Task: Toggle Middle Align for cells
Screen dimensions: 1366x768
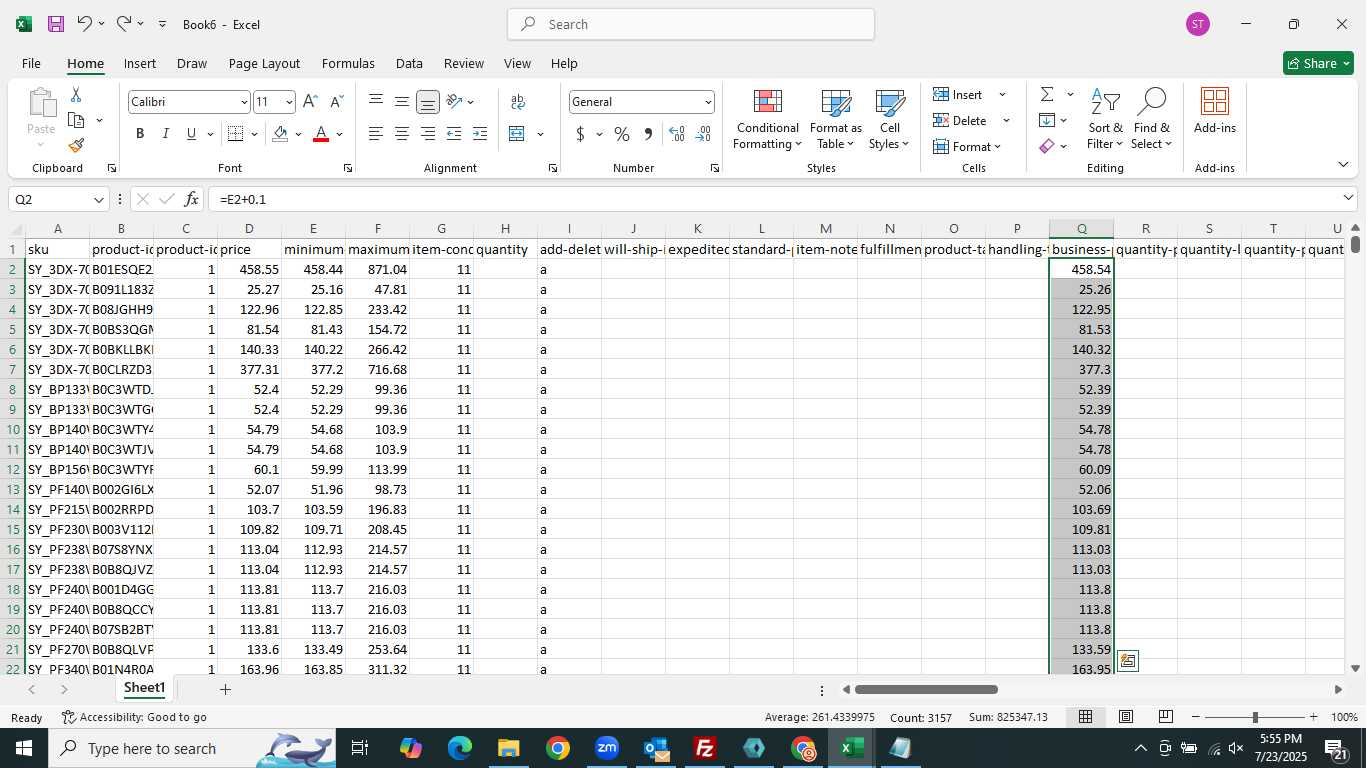Action: (x=402, y=102)
